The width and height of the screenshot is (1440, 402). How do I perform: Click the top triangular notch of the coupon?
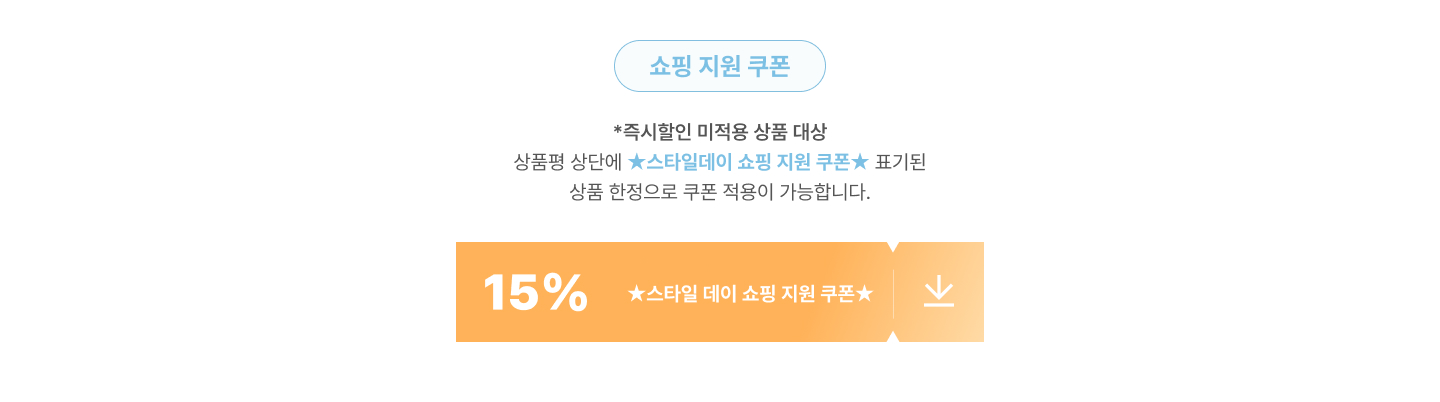point(893,246)
